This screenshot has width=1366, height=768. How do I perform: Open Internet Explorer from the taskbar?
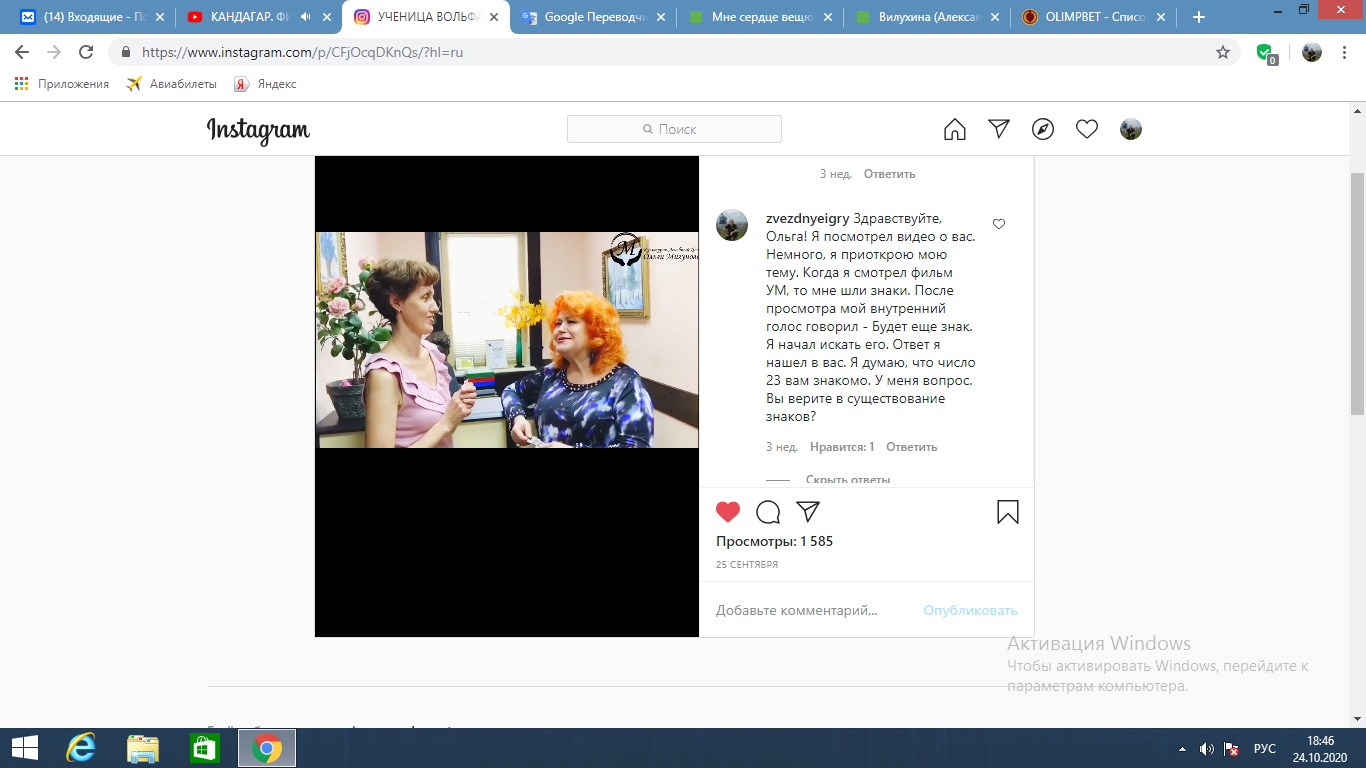click(80, 748)
